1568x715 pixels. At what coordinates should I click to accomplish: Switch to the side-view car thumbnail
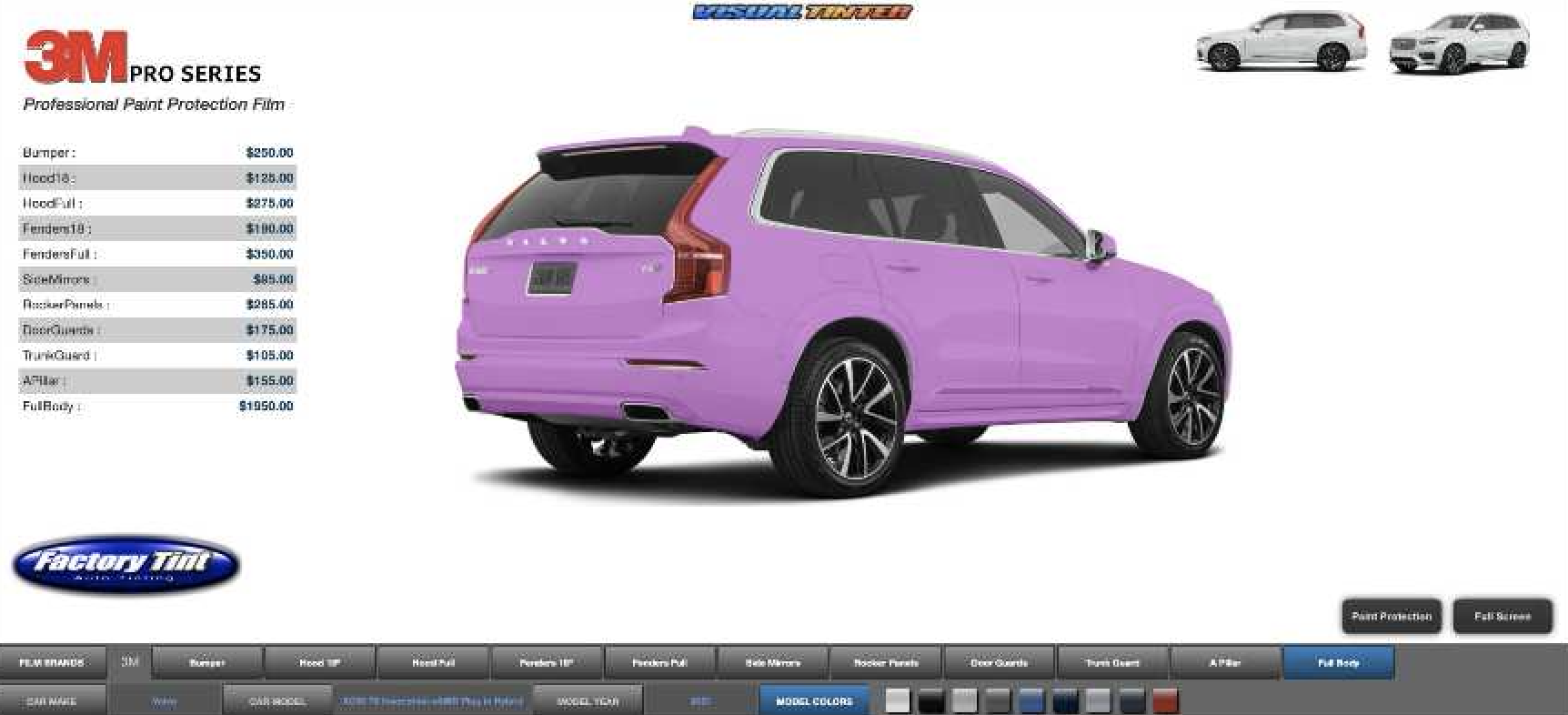point(1281,42)
